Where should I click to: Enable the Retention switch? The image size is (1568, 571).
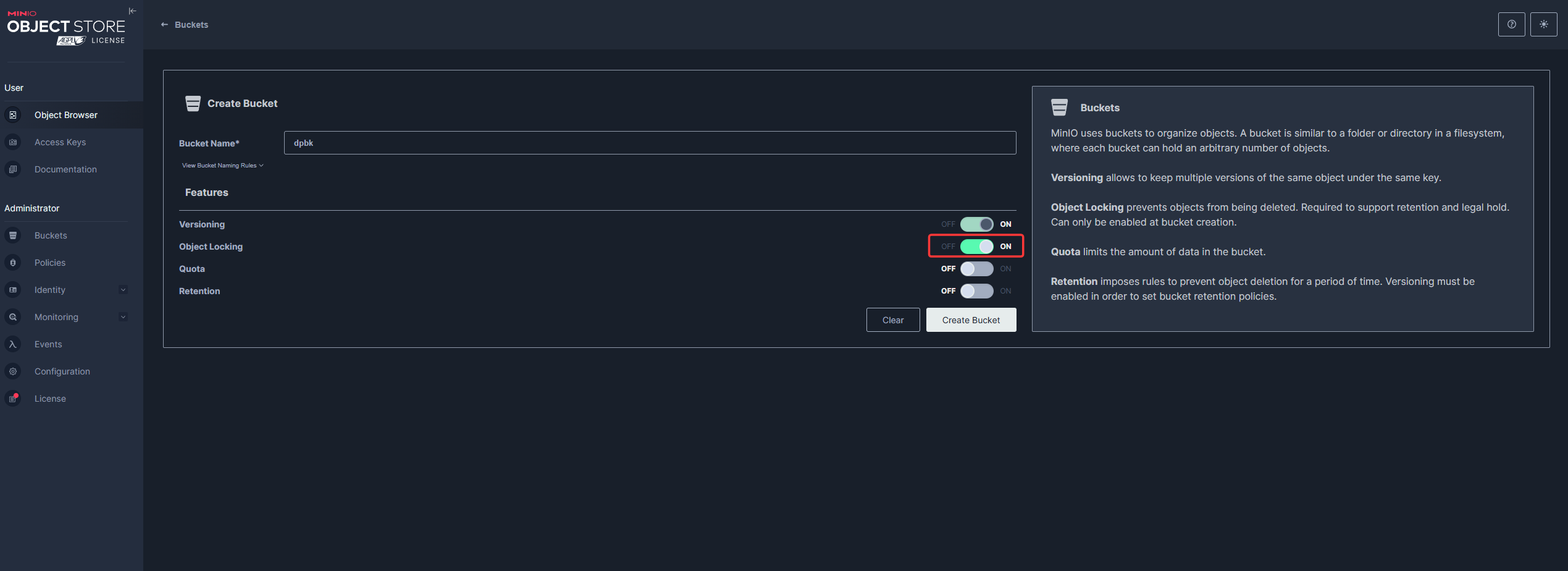(x=976, y=291)
